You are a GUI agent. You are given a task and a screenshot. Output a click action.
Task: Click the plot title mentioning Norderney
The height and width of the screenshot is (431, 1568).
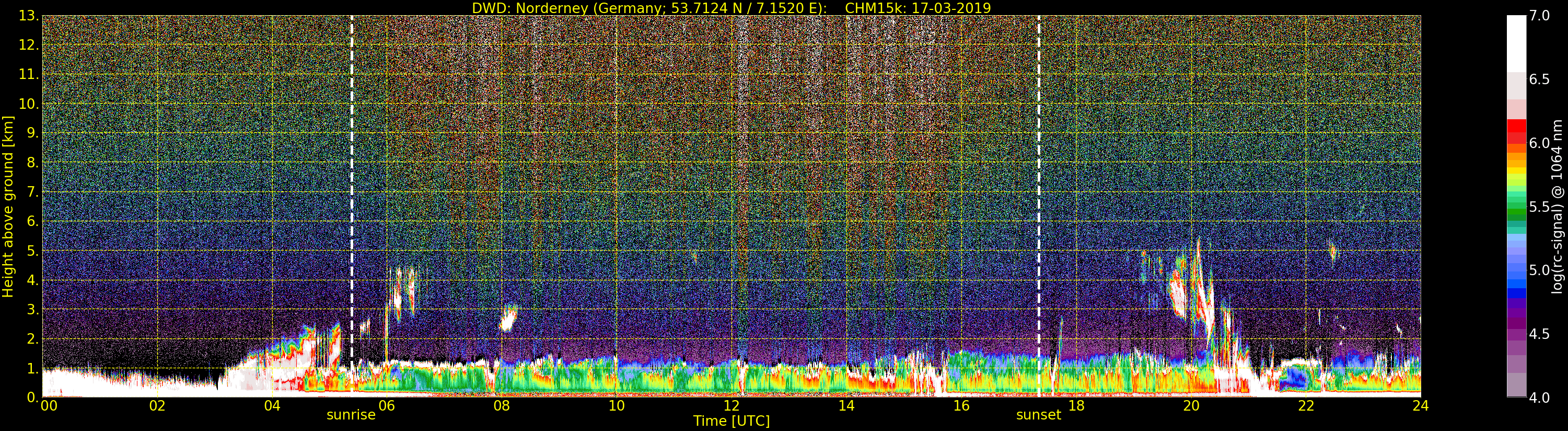pos(731,8)
